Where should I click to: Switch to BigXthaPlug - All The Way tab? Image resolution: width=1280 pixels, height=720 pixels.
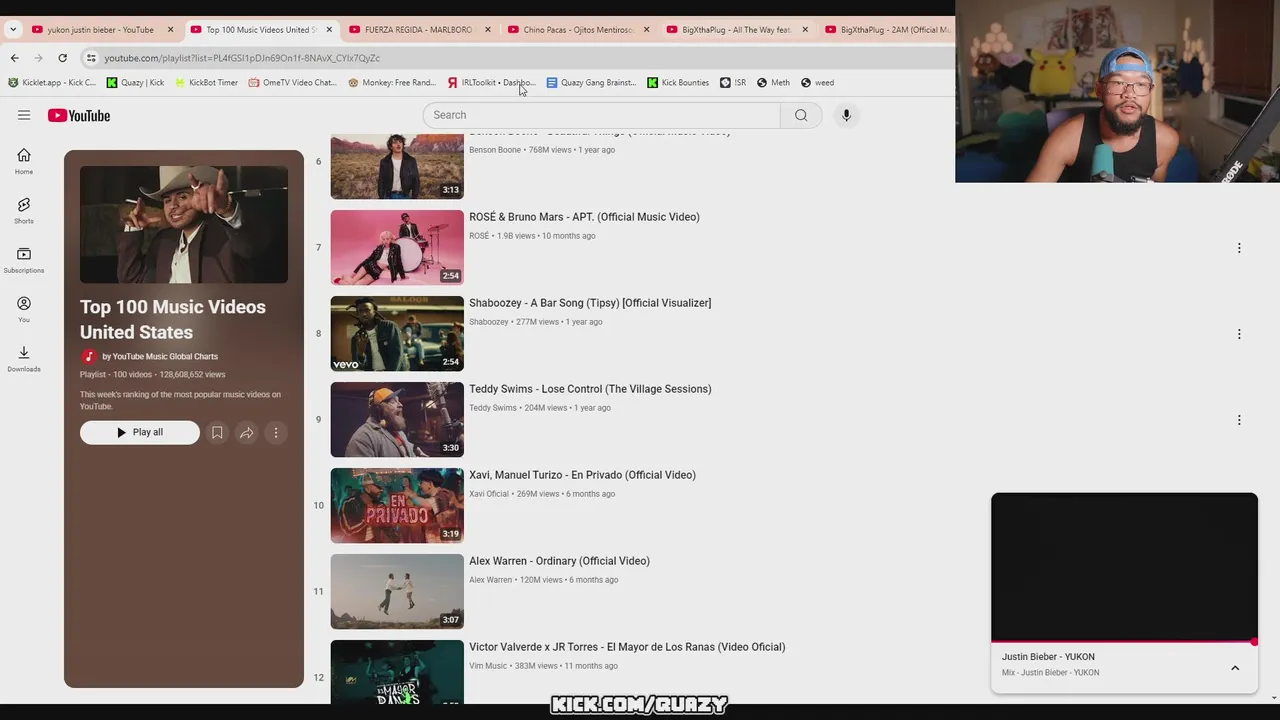736,30
